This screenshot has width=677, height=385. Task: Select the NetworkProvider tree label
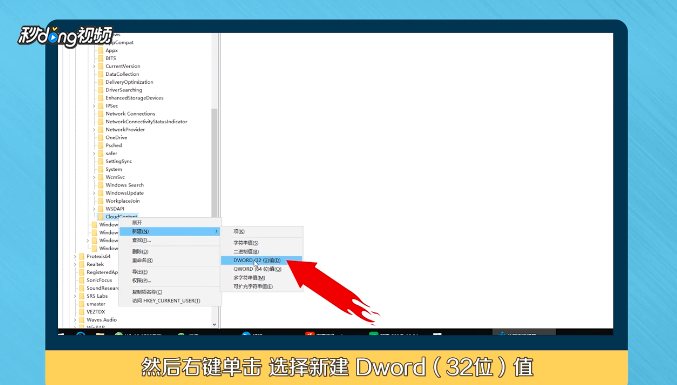point(125,129)
